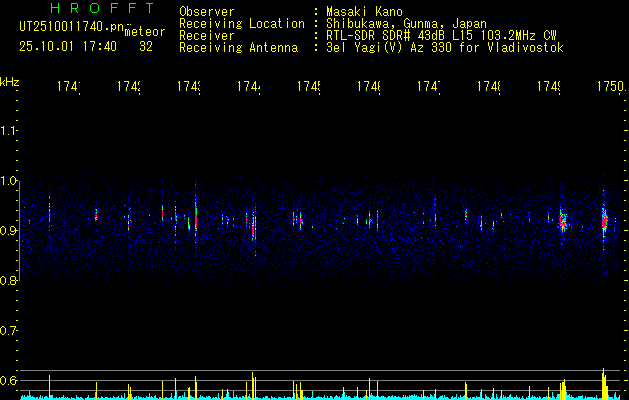The height and width of the screenshot is (400, 629).
Task: Select the meteor count value 32
Action: [x=146, y=47]
